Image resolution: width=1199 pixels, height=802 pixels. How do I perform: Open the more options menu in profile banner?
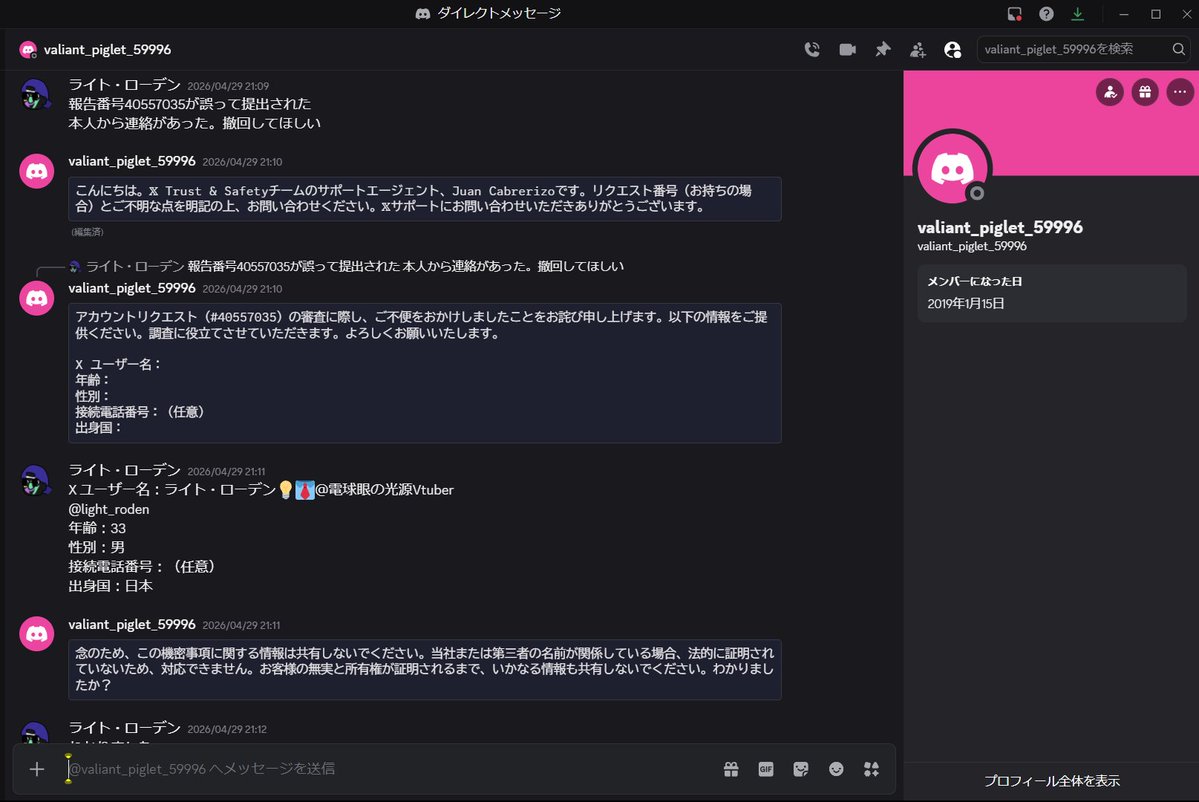[1180, 93]
